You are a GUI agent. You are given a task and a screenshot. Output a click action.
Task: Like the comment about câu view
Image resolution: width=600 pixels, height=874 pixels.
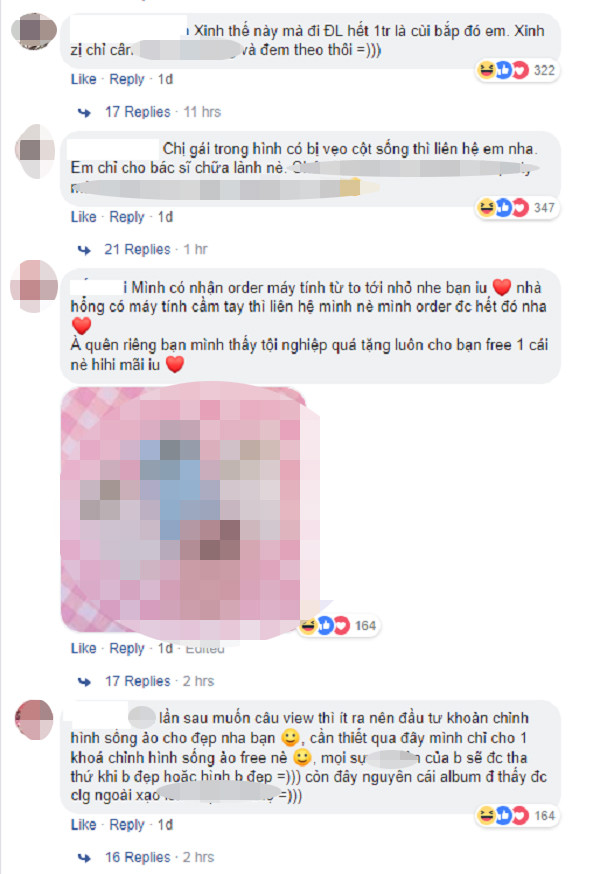coord(84,824)
